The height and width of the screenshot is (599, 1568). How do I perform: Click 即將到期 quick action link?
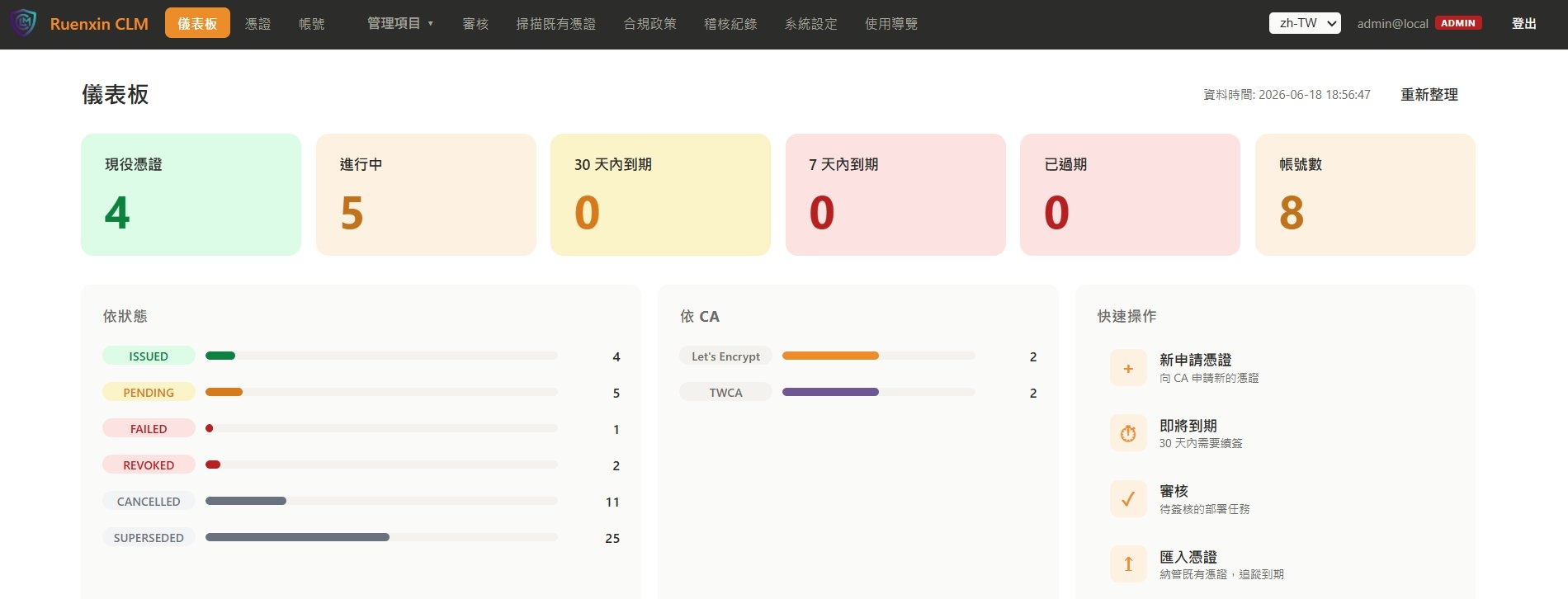pos(1188,426)
